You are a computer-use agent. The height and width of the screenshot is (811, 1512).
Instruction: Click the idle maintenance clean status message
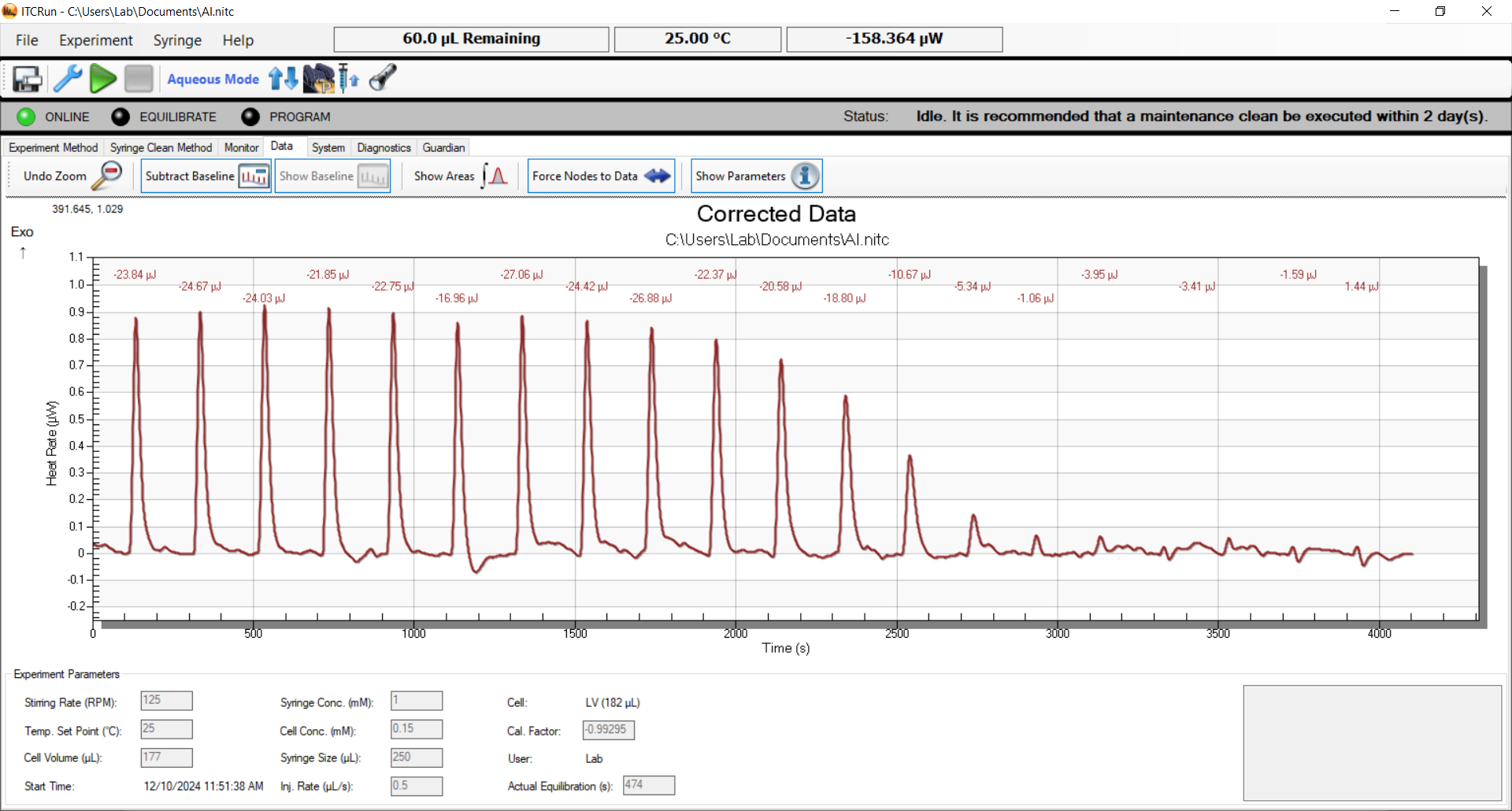pyautogui.click(x=1202, y=117)
